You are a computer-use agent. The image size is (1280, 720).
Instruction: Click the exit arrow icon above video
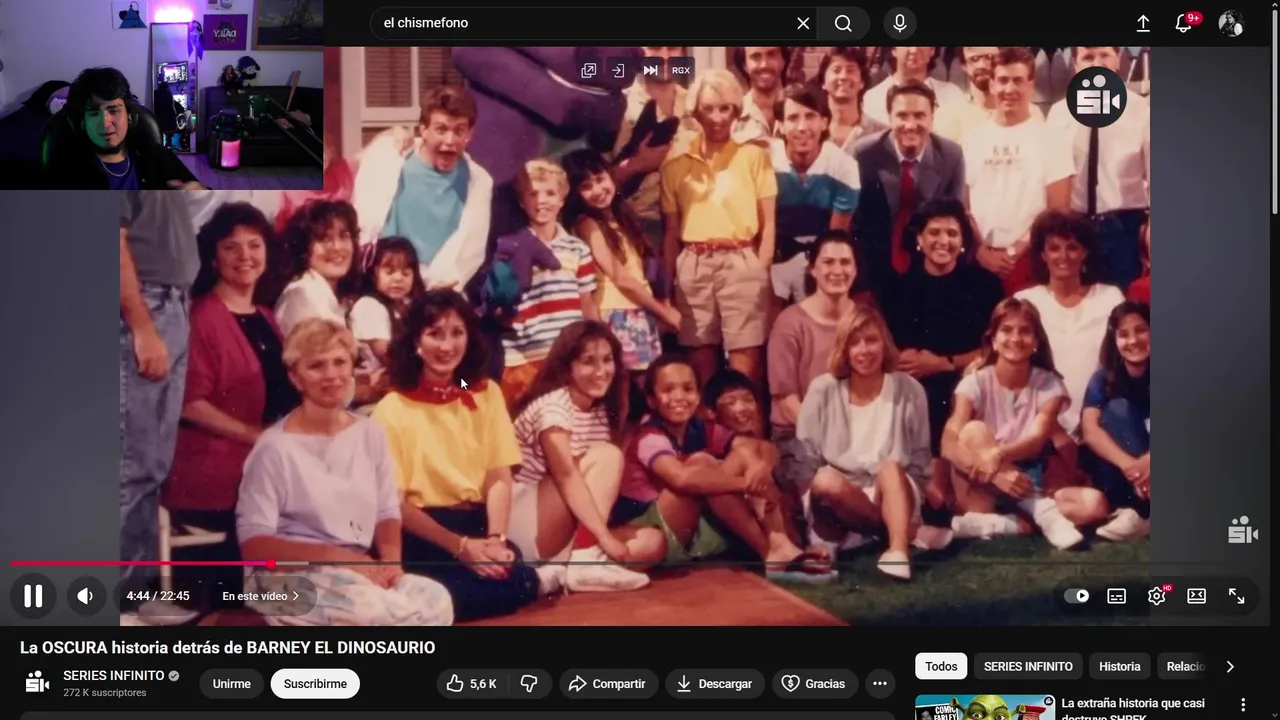coord(619,70)
